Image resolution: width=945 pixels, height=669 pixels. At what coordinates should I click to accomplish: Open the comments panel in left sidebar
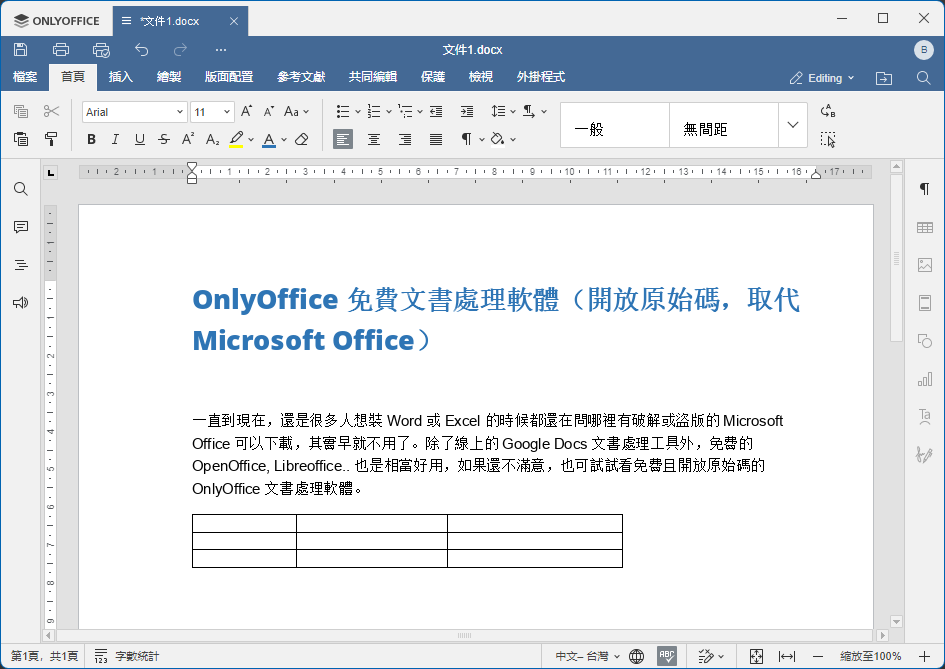tap(21, 227)
